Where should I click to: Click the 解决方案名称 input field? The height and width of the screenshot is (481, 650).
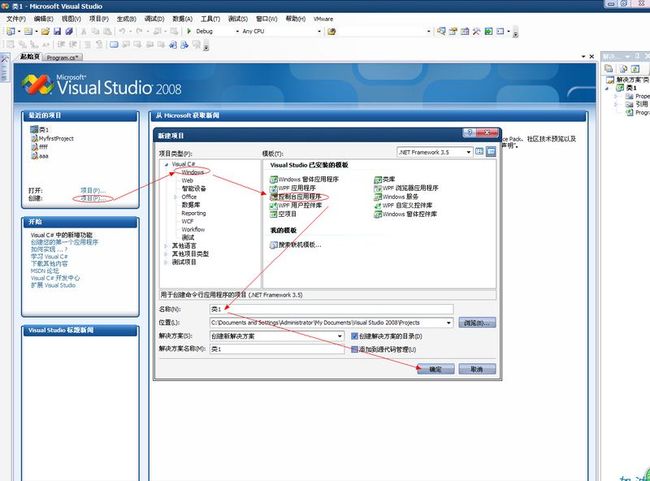[277, 349]
